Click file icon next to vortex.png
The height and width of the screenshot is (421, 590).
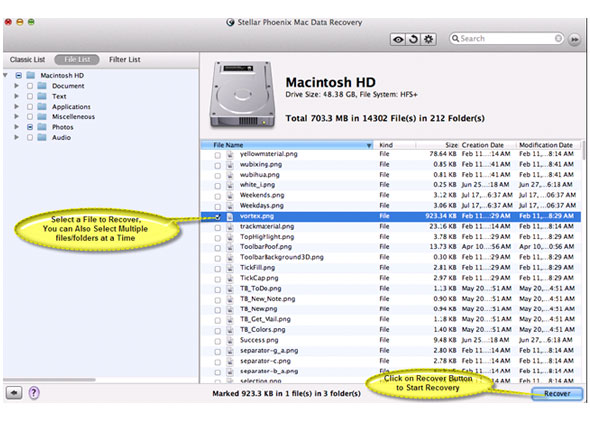pyautogui.click(x=230, y=216)
